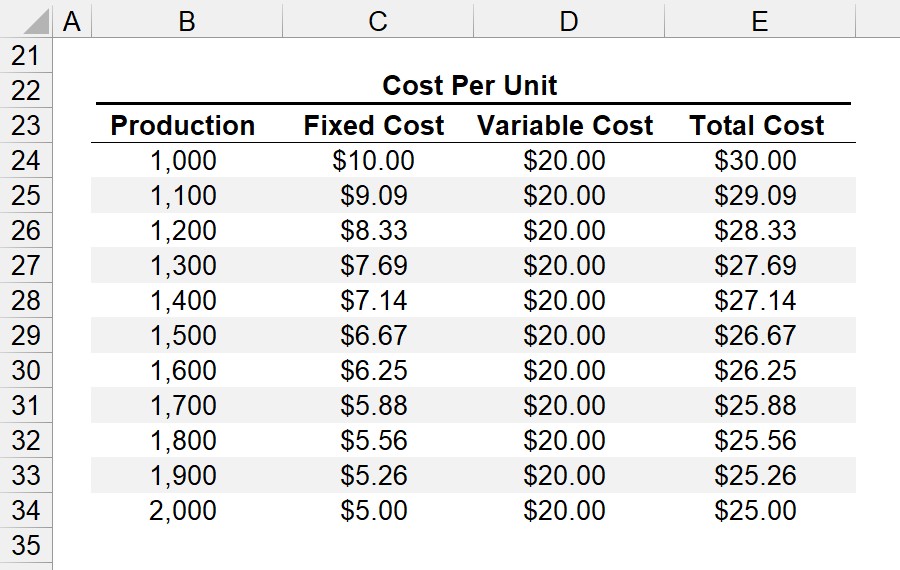900x570 pixels.
Task: Click fixed cost cell $5.00
Action: [374, 510]
